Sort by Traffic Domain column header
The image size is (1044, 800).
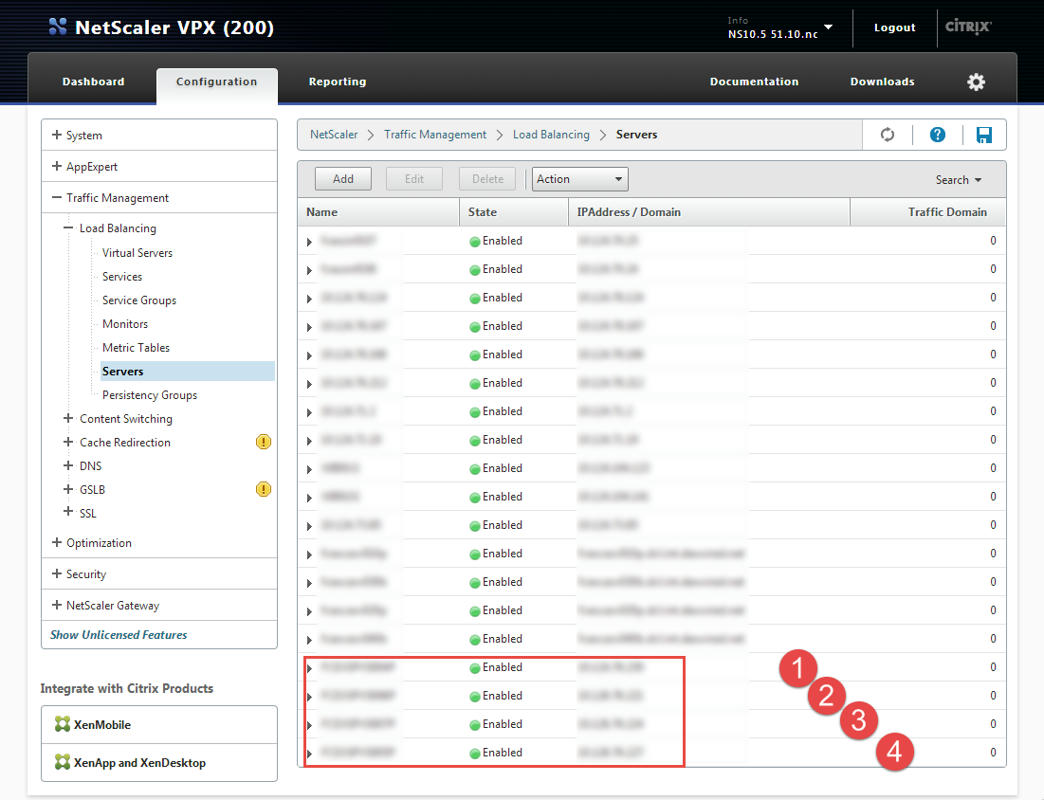pos(928,212)
